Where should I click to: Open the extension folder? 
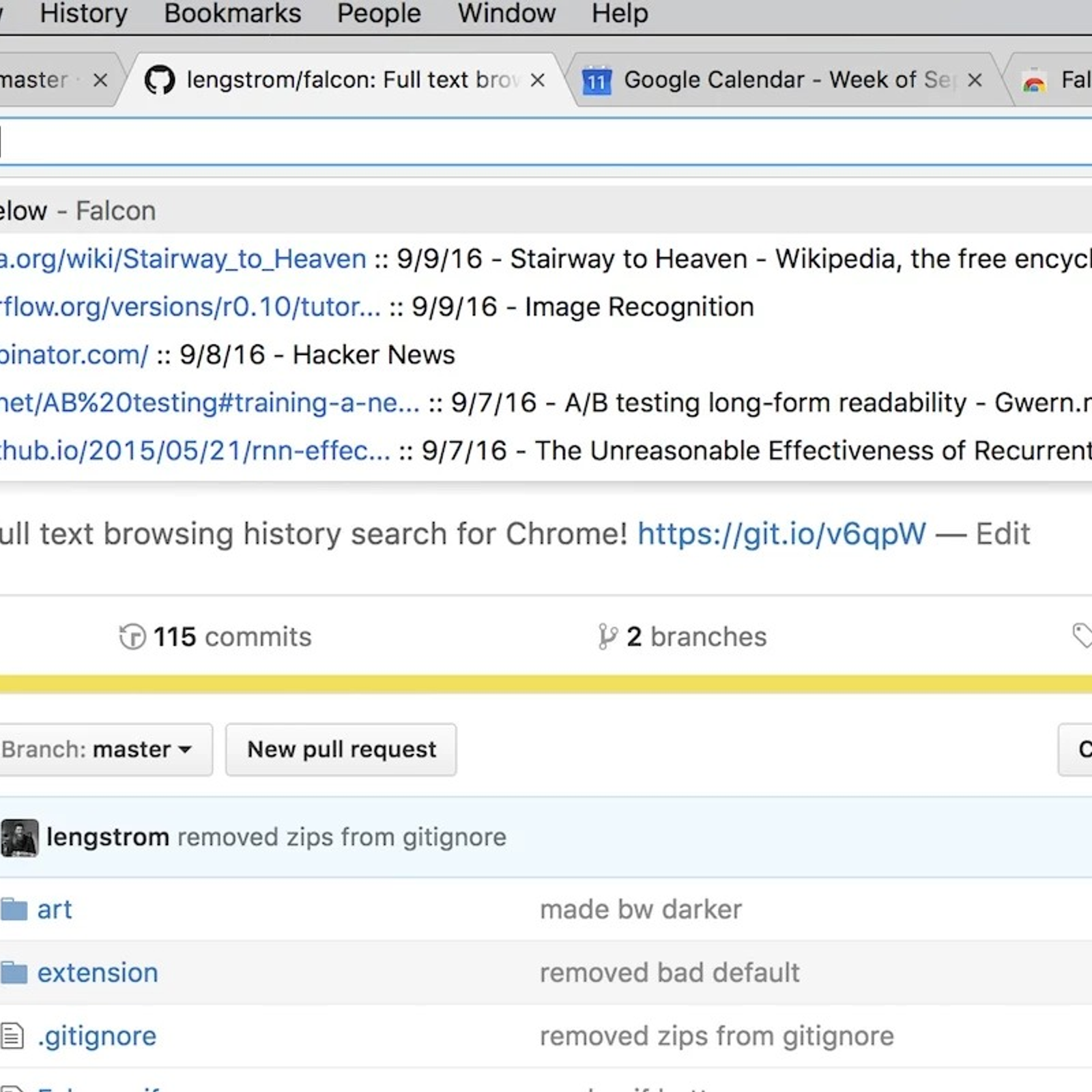(98, 973)
